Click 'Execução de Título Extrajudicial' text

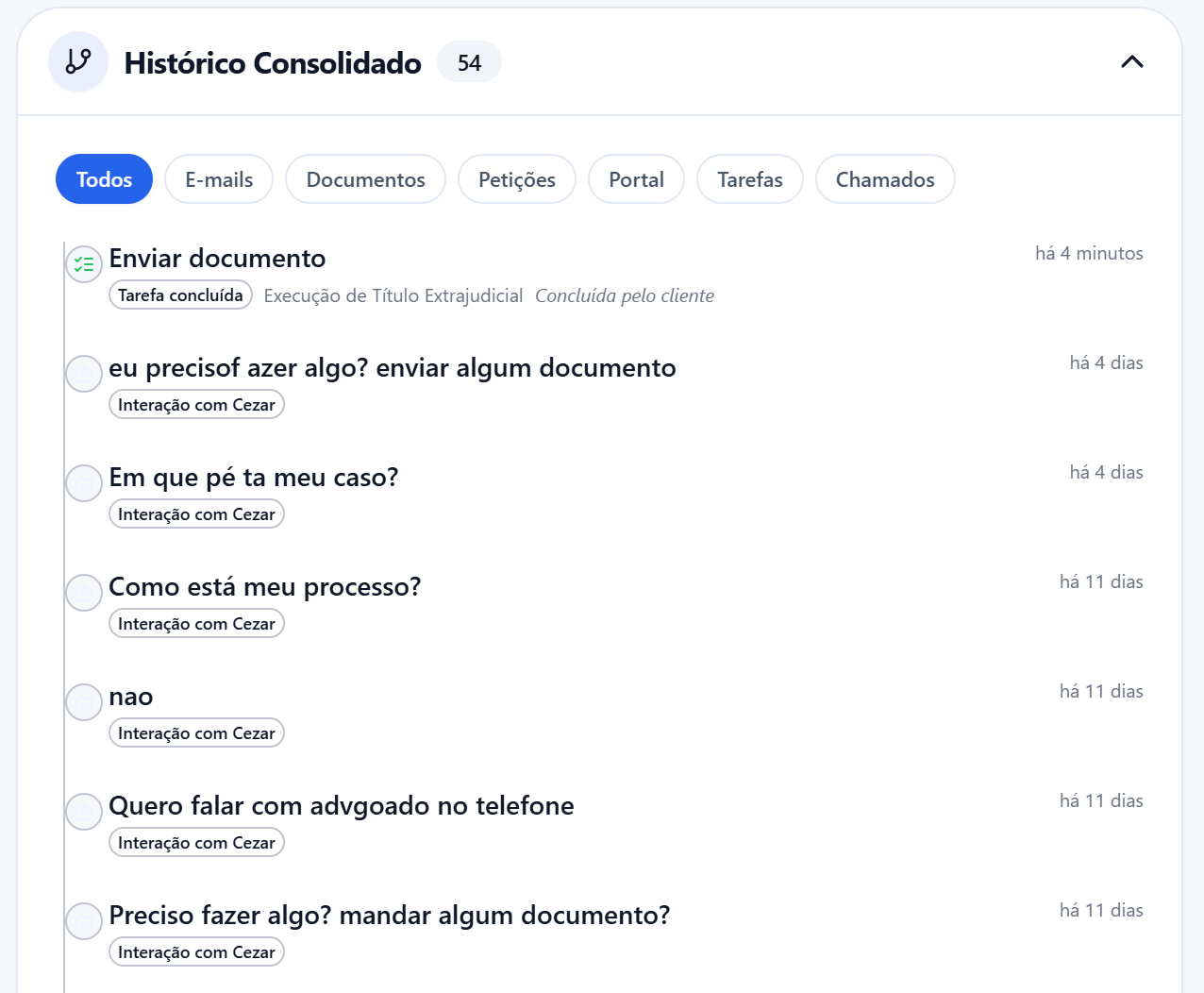click(x=393, y=295)
